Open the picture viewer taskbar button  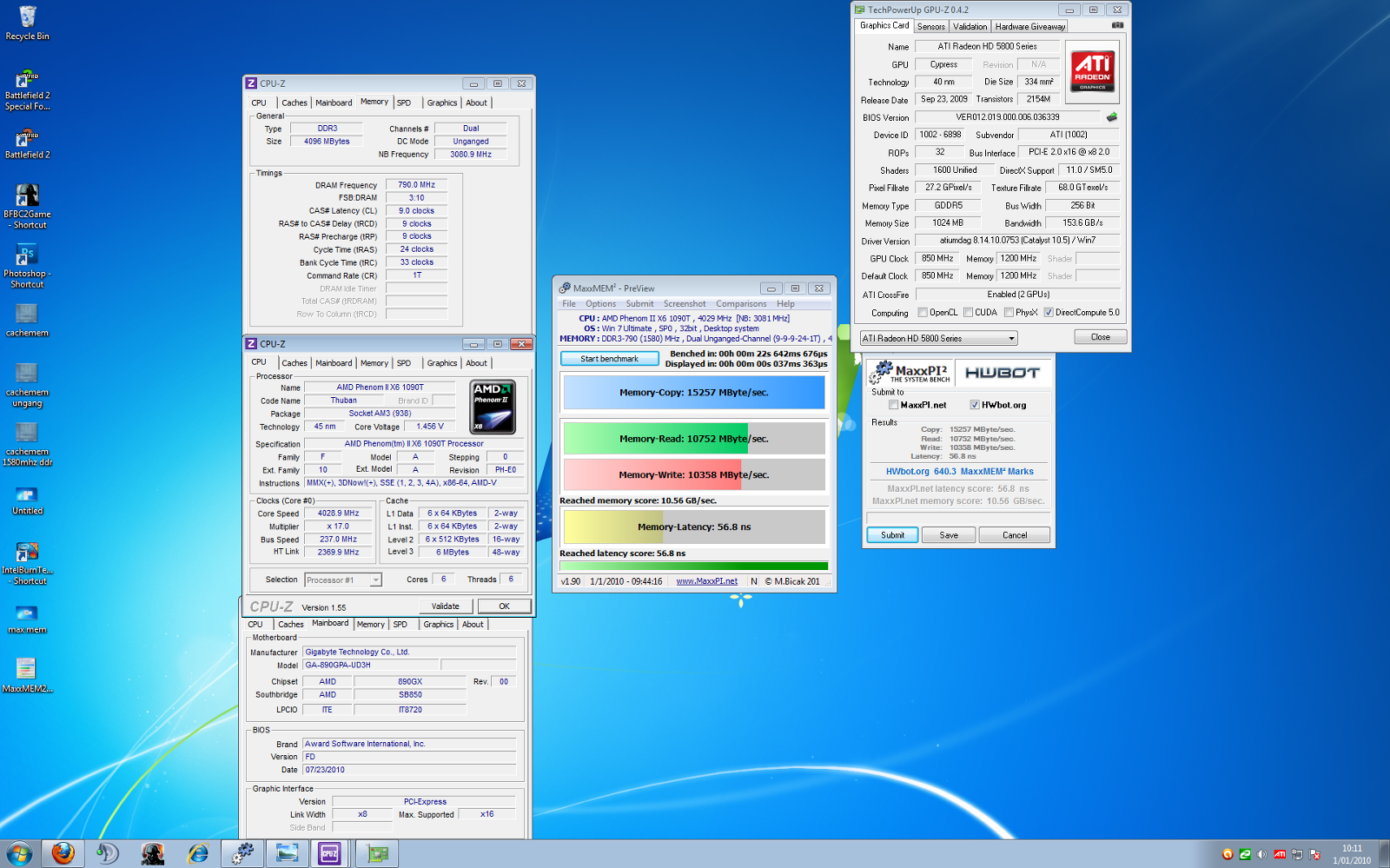(287, 853)
